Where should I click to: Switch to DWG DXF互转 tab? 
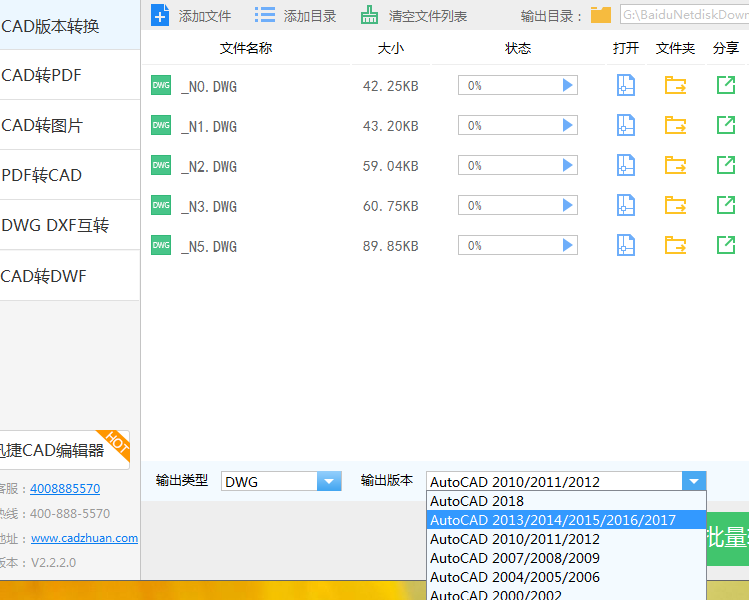pos(70,225)
